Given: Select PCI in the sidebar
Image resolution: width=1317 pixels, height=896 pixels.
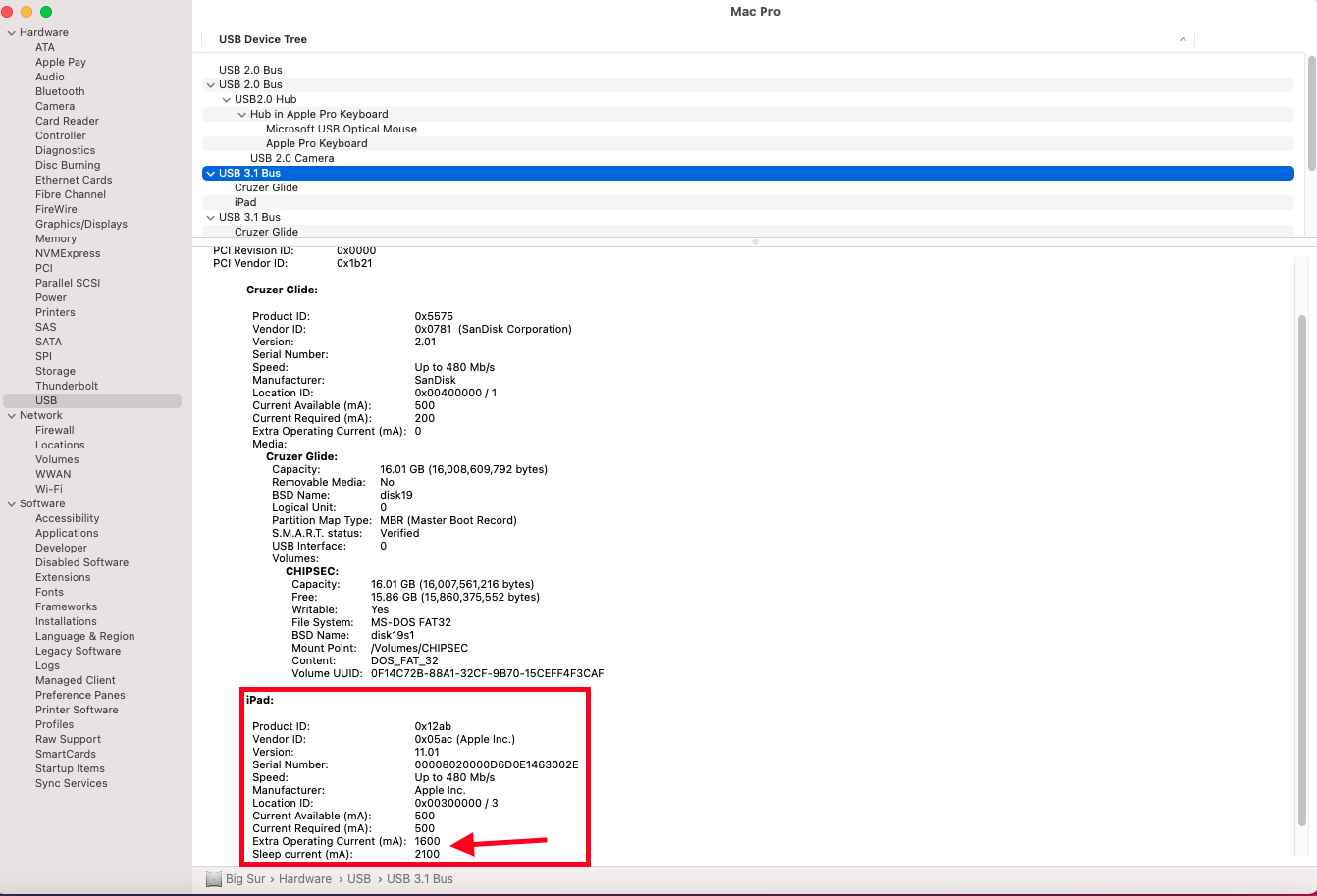Looking at the screenshot, I should point(44,268).
